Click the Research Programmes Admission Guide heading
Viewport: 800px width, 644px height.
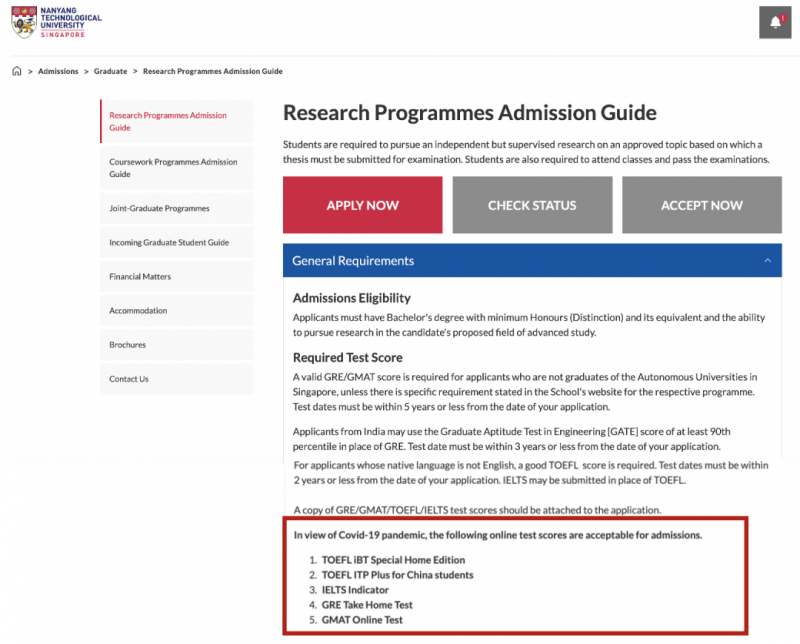[x=470, y=113]
